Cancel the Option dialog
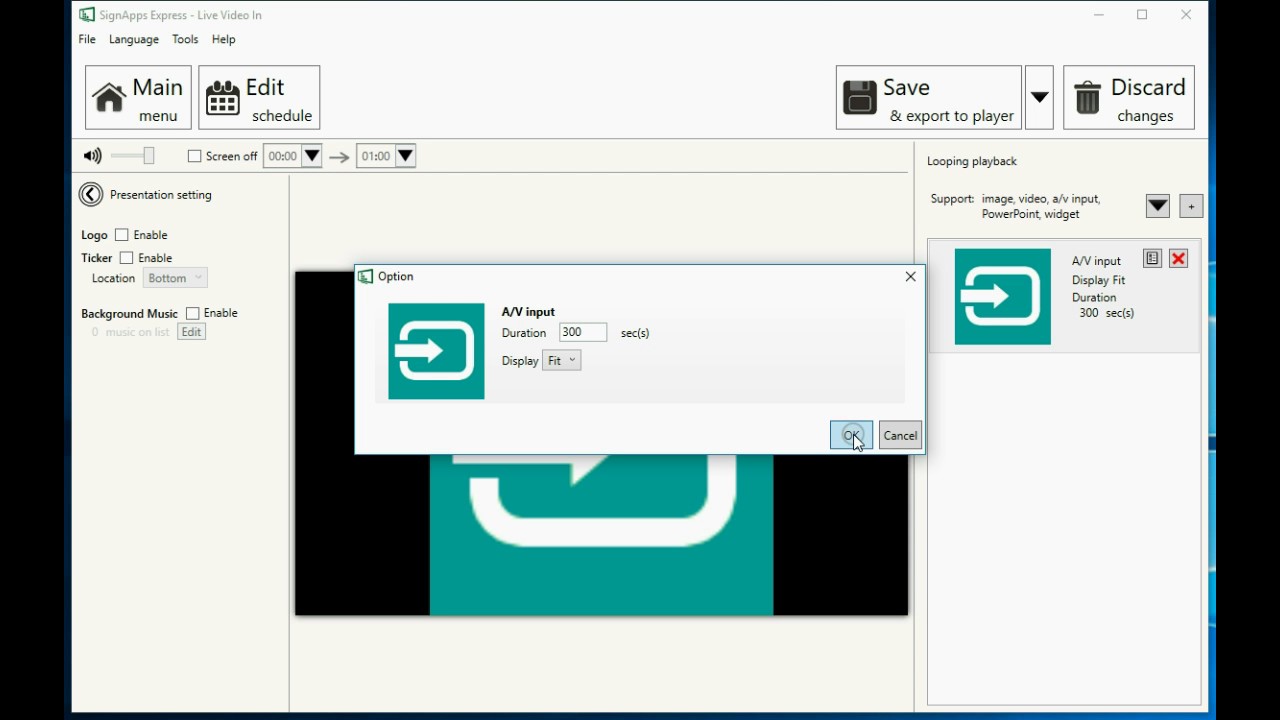The height and width of the screenshot is (720, 1280). click(900, 435)
